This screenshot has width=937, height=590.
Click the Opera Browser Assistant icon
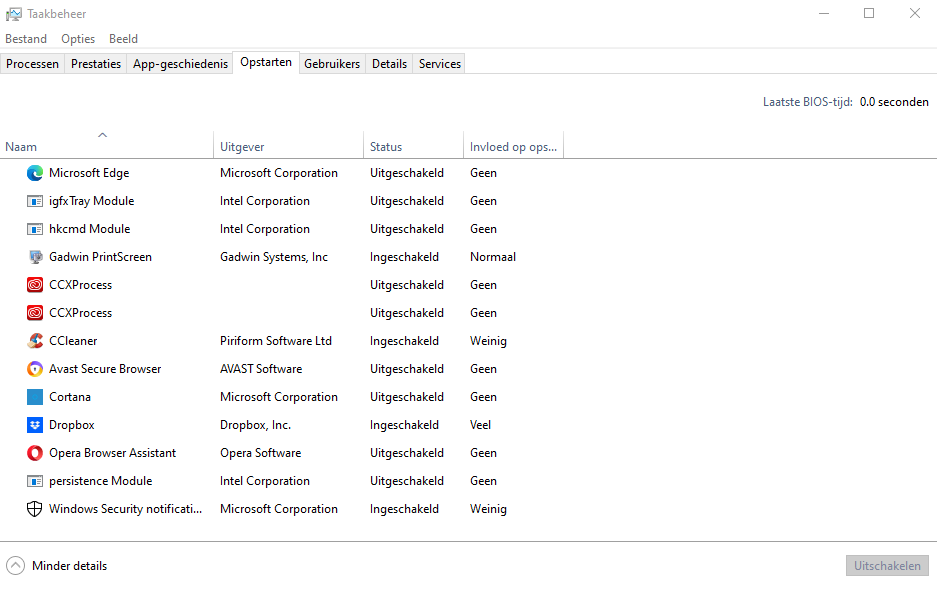coord(35,453)
